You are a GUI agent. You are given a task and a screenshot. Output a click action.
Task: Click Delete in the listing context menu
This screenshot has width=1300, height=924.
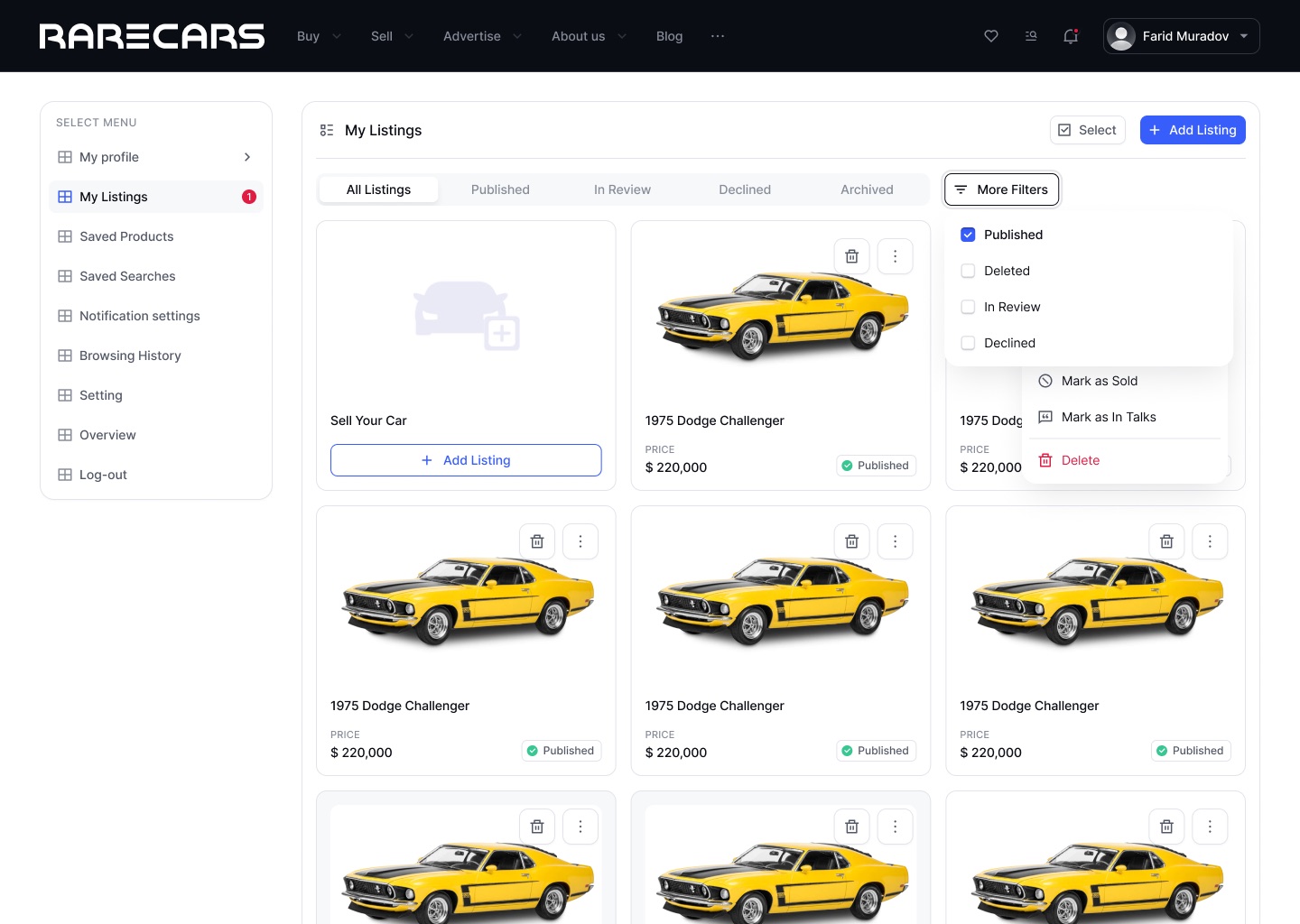pos(1125,460)
